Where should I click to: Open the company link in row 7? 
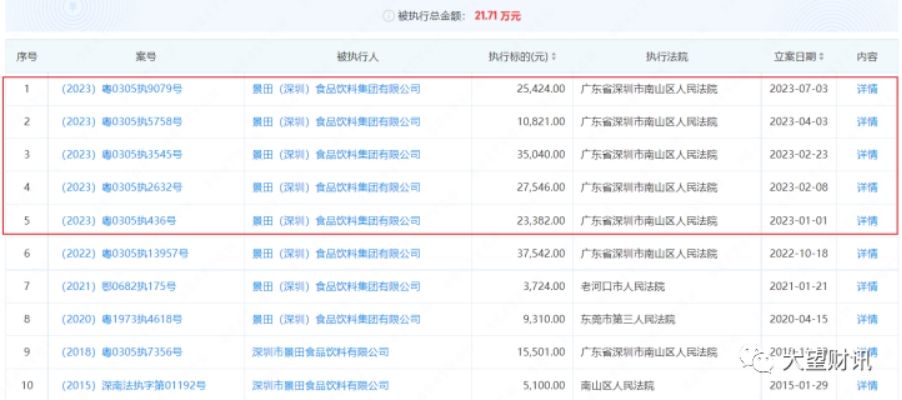tap(337, 287)
